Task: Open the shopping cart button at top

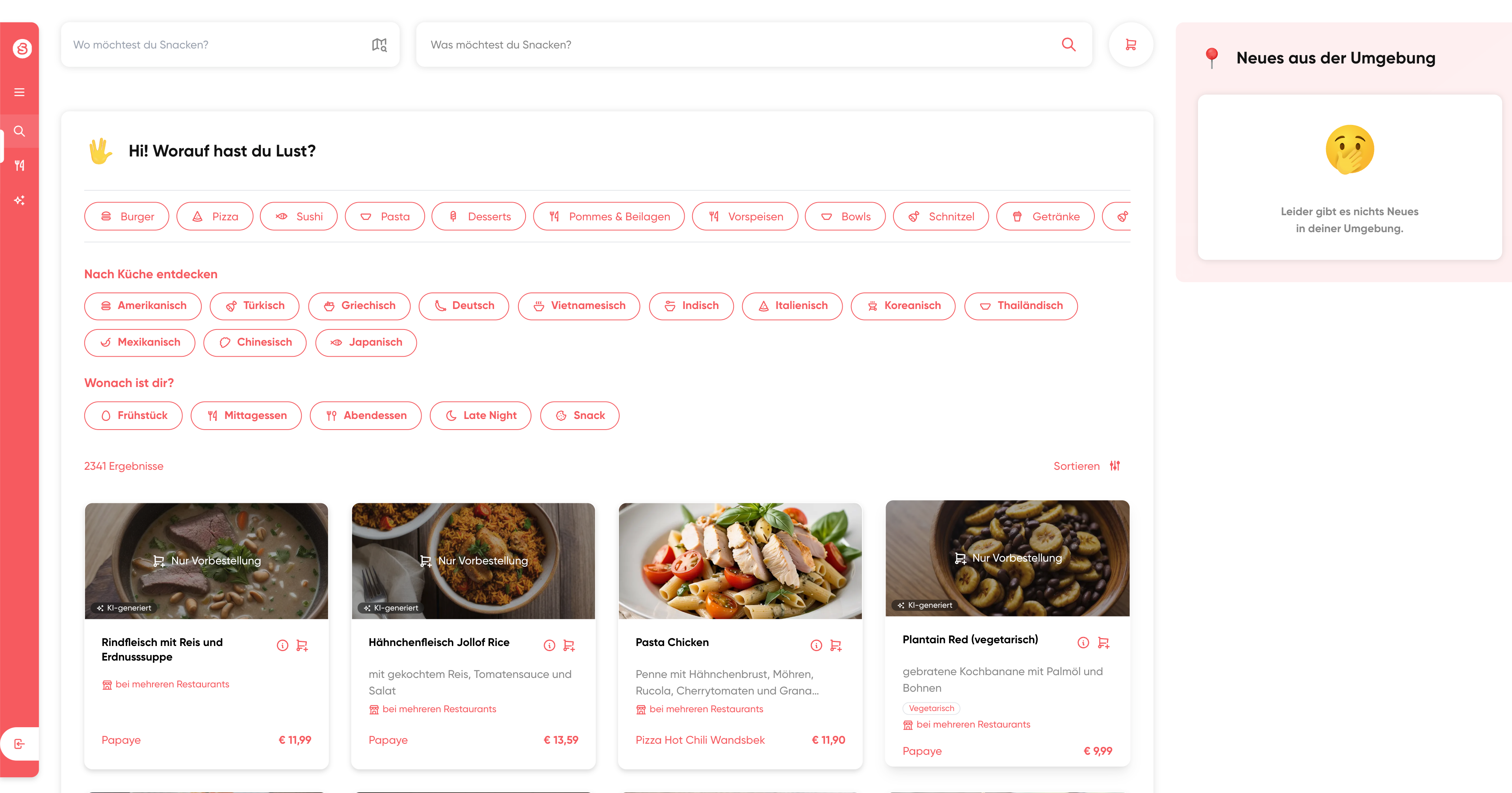Action: (x=1131, y=45)
